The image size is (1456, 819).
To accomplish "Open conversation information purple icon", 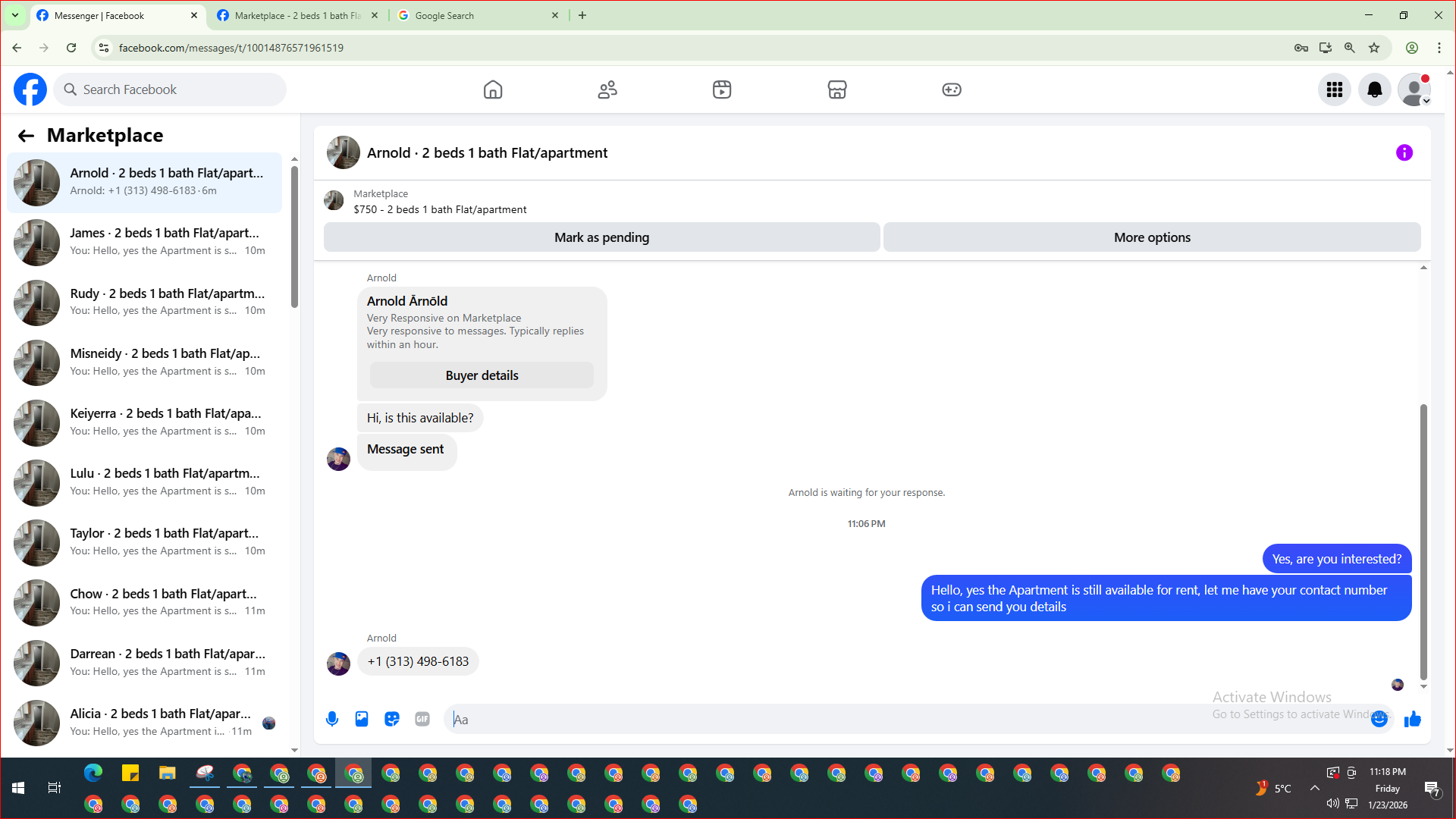I will [1404, 153].
